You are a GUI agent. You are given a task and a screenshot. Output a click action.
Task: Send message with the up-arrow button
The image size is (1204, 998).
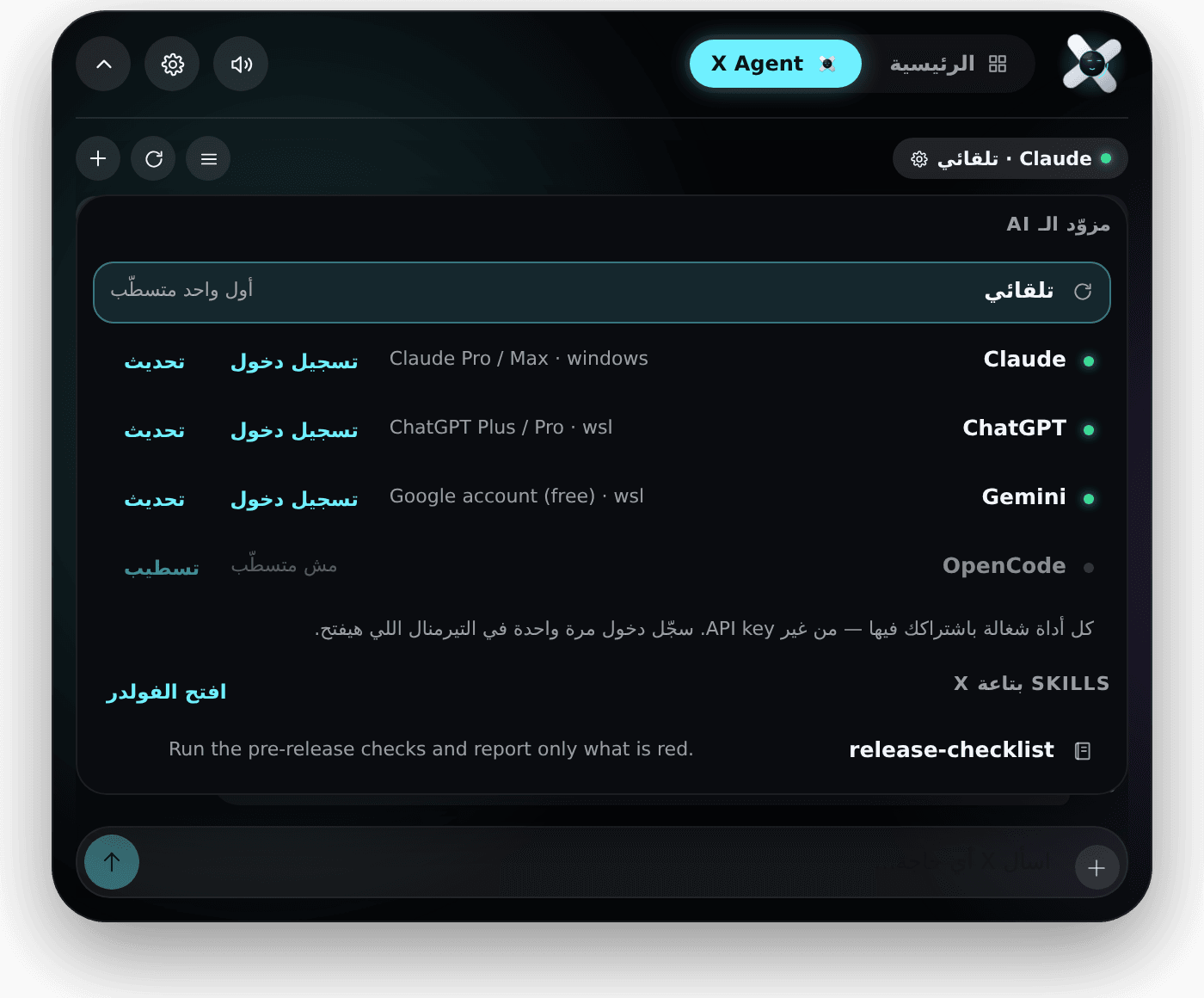[112, 862]
